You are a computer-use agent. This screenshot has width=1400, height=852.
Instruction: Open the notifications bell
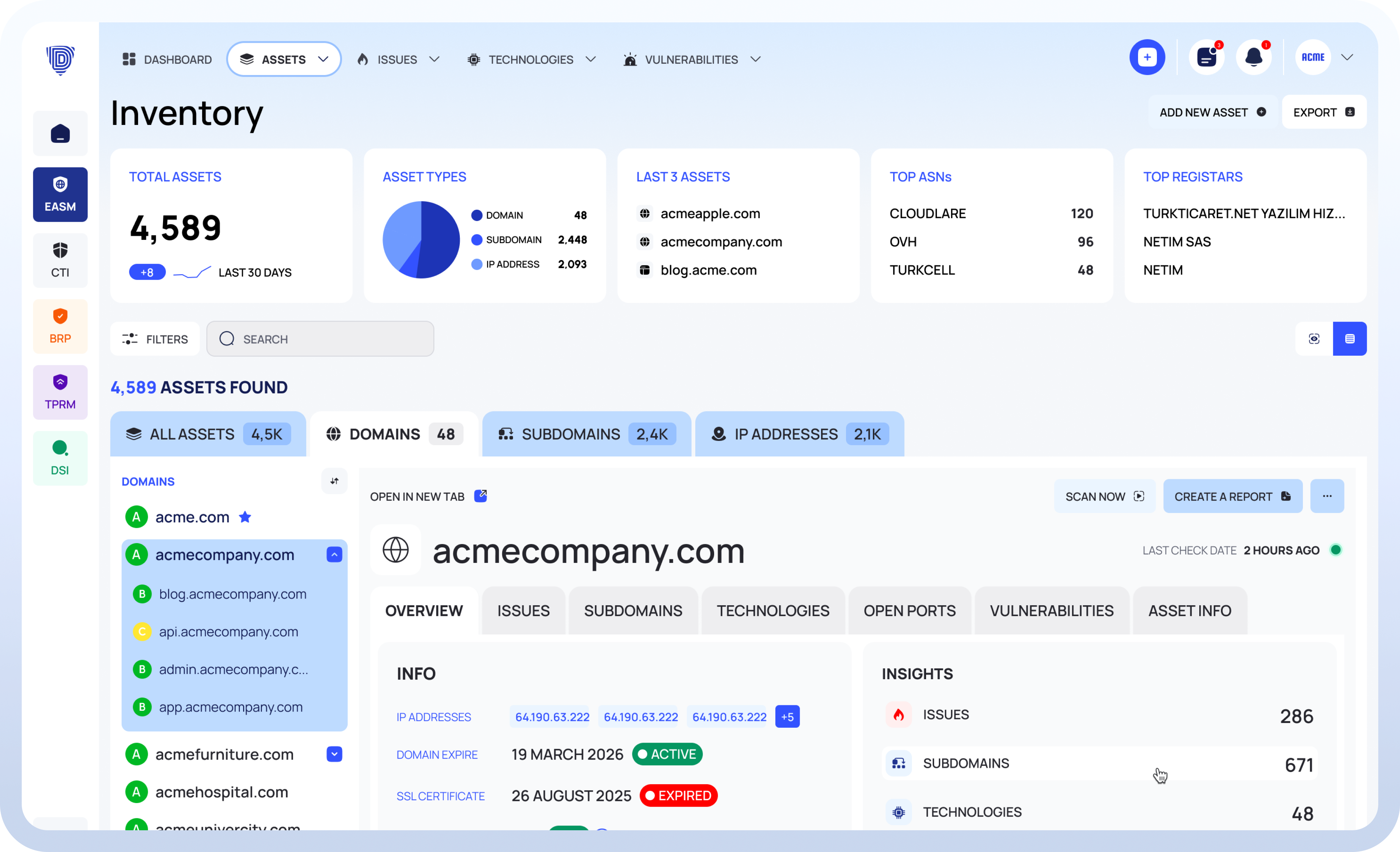point(1253,57)
